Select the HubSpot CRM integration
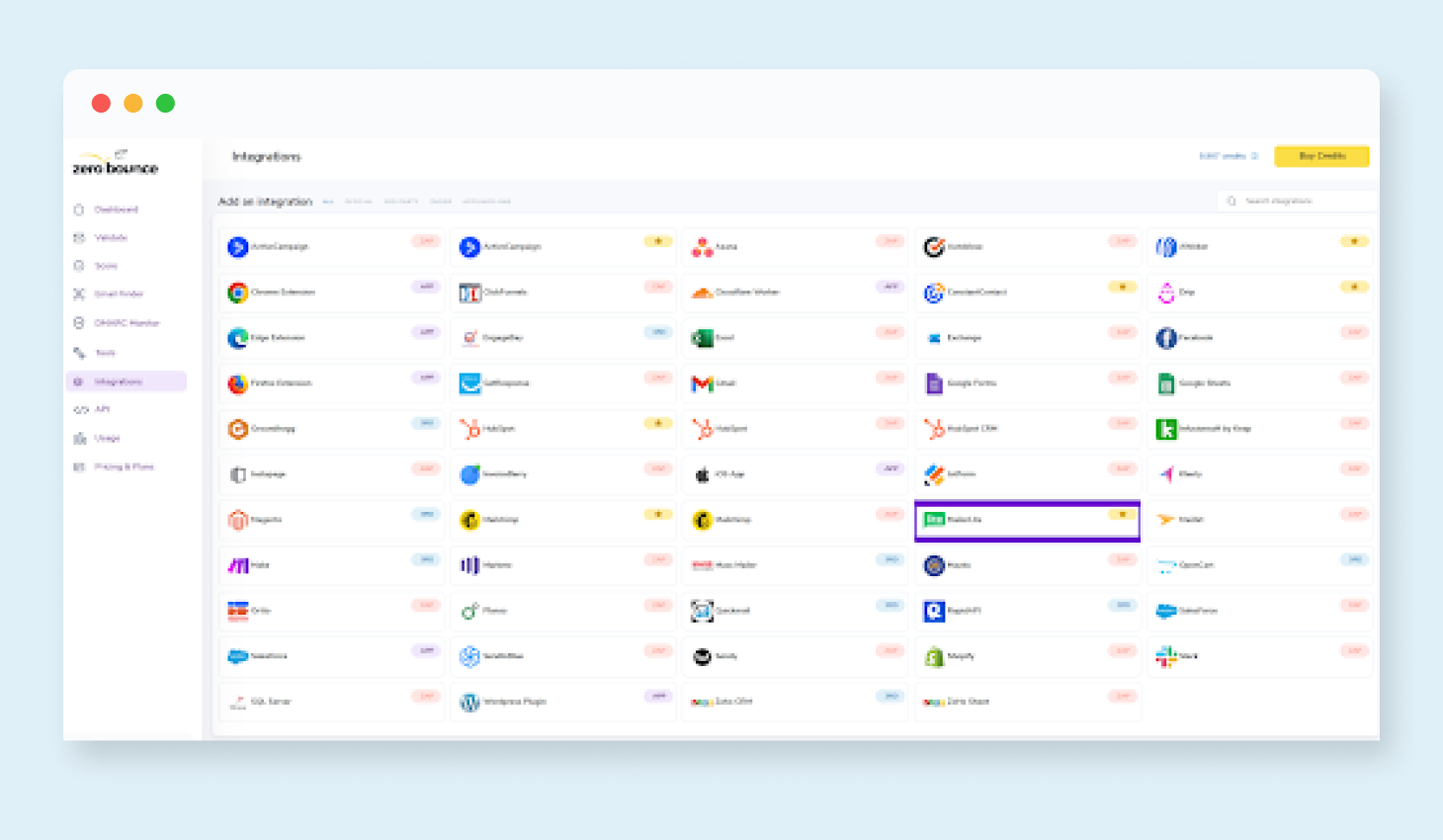This screenshot has width=1443, height=840. tap(1026, 429)
